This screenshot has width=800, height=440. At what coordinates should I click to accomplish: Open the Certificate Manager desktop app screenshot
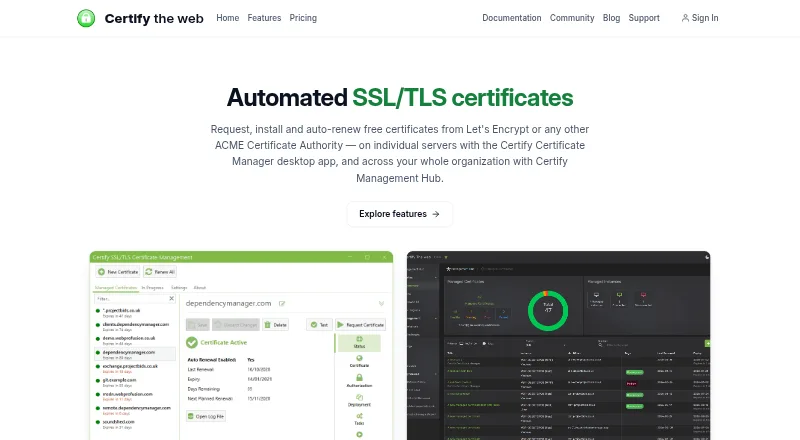[241, 346]
